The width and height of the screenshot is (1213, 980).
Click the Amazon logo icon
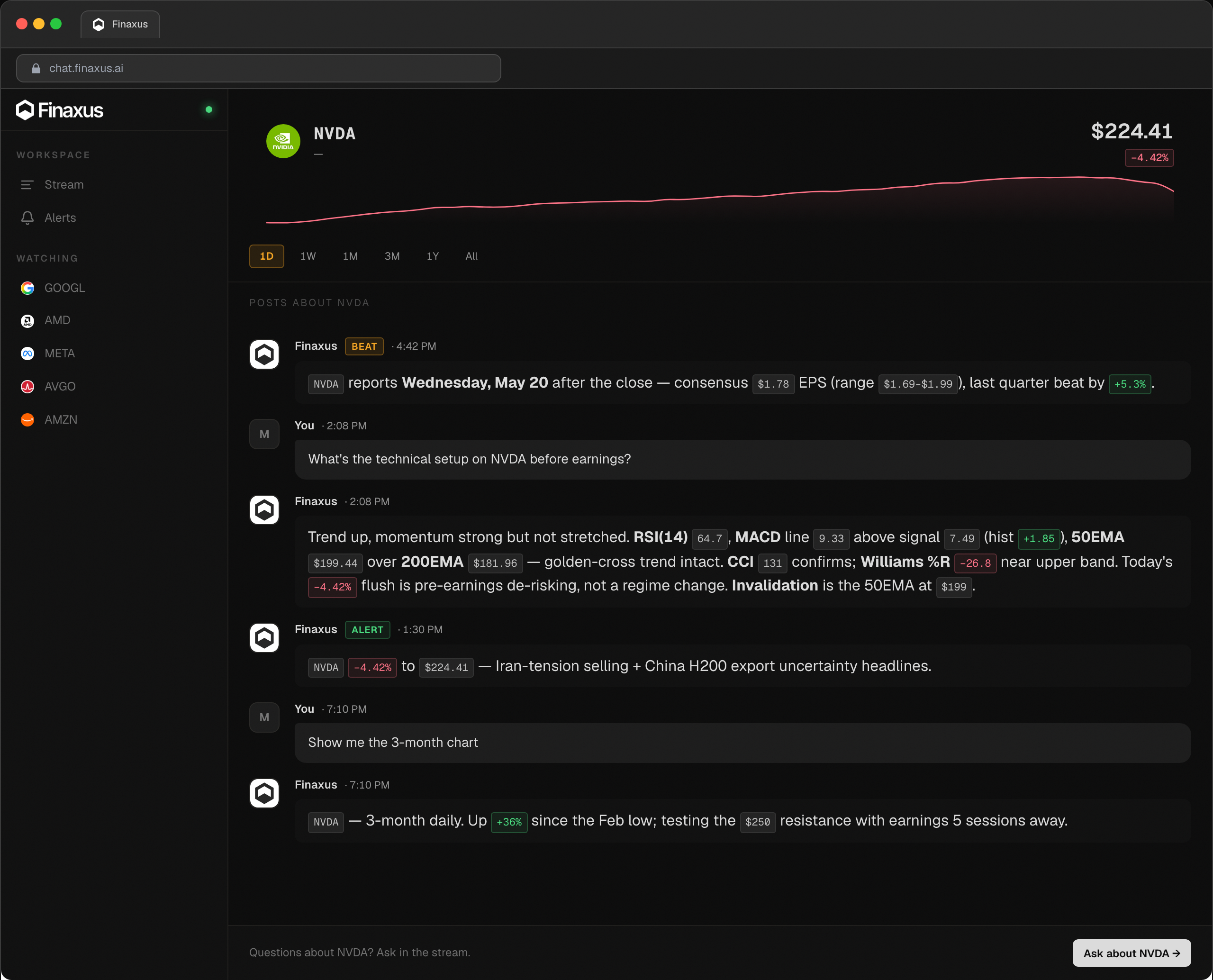click(x=27, y=420)
